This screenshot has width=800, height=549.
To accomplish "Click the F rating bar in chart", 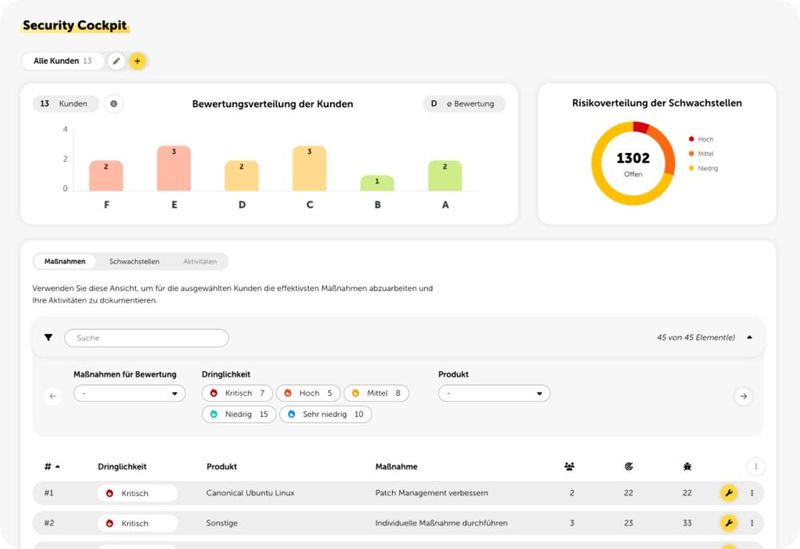I will pyautogui.click(x=106, y=176).
